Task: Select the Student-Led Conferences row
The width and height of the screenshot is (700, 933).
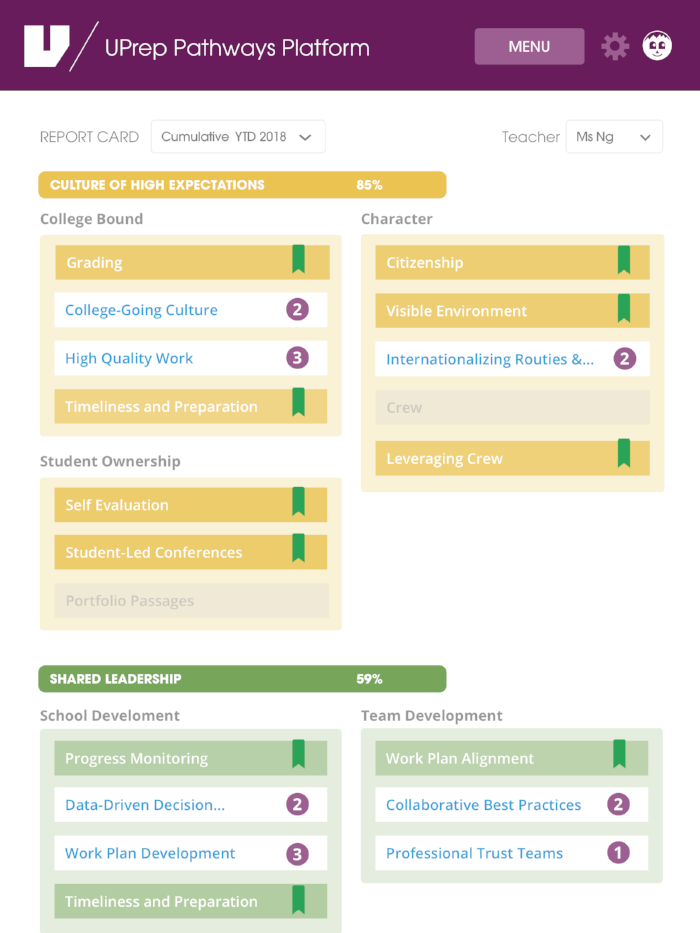Action: pos(191,552)
